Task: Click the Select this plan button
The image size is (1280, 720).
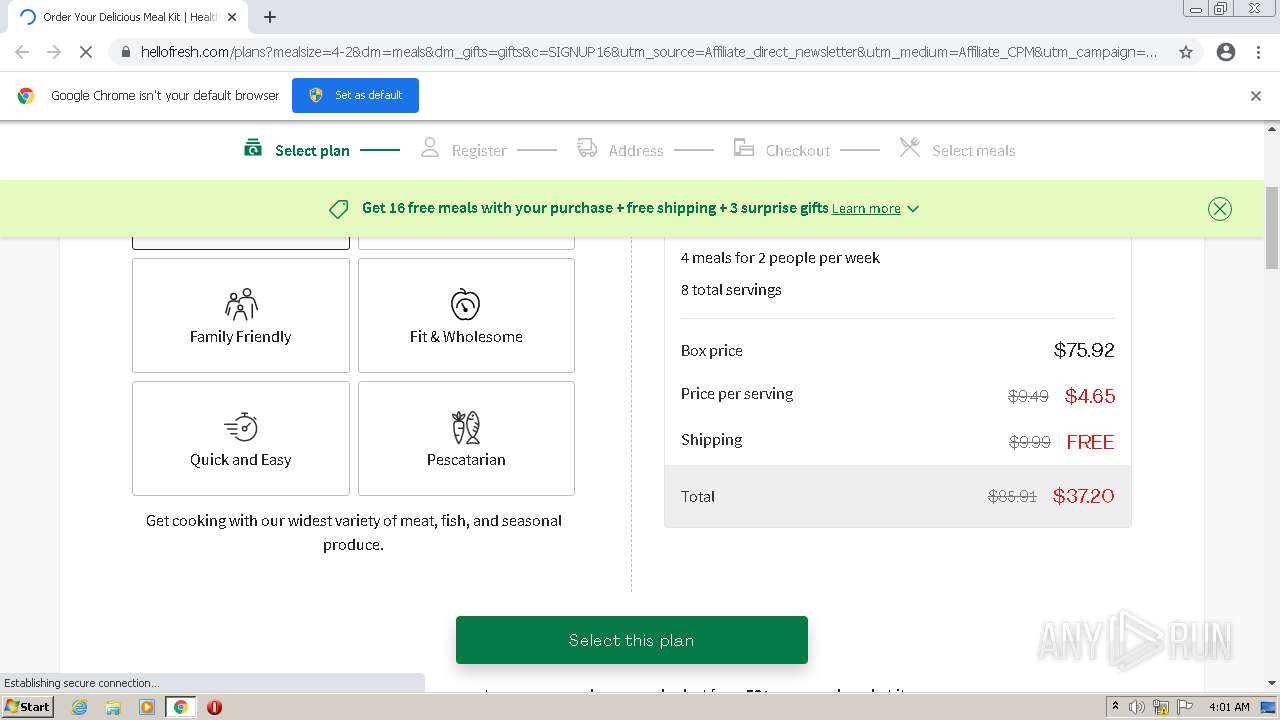Action: 632,640
